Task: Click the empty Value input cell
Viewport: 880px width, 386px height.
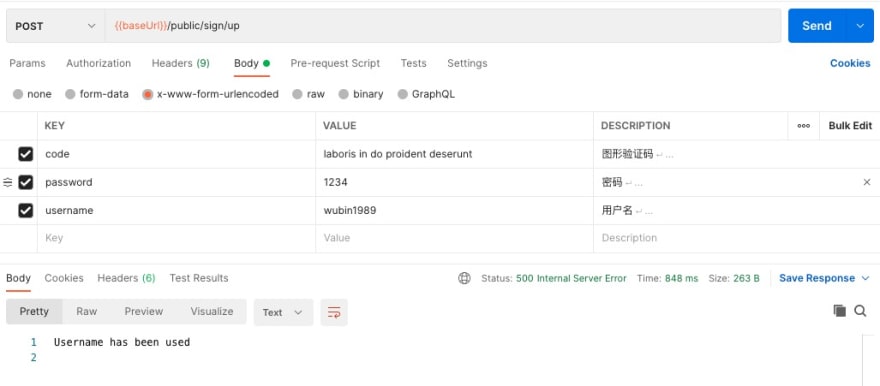Action: [x=455, y=238]
